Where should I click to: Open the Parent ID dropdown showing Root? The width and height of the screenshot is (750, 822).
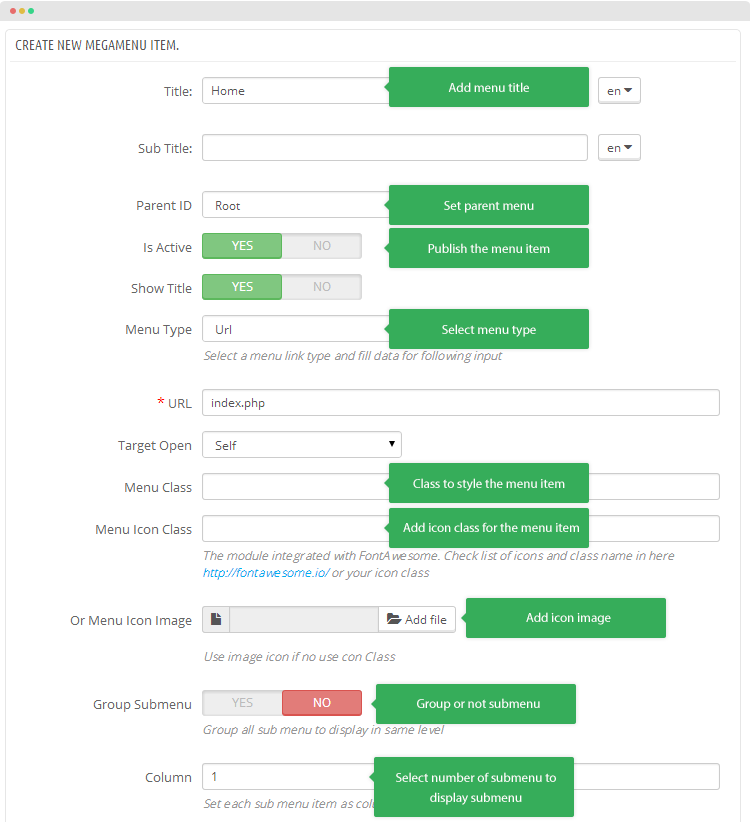pos(296,205)
